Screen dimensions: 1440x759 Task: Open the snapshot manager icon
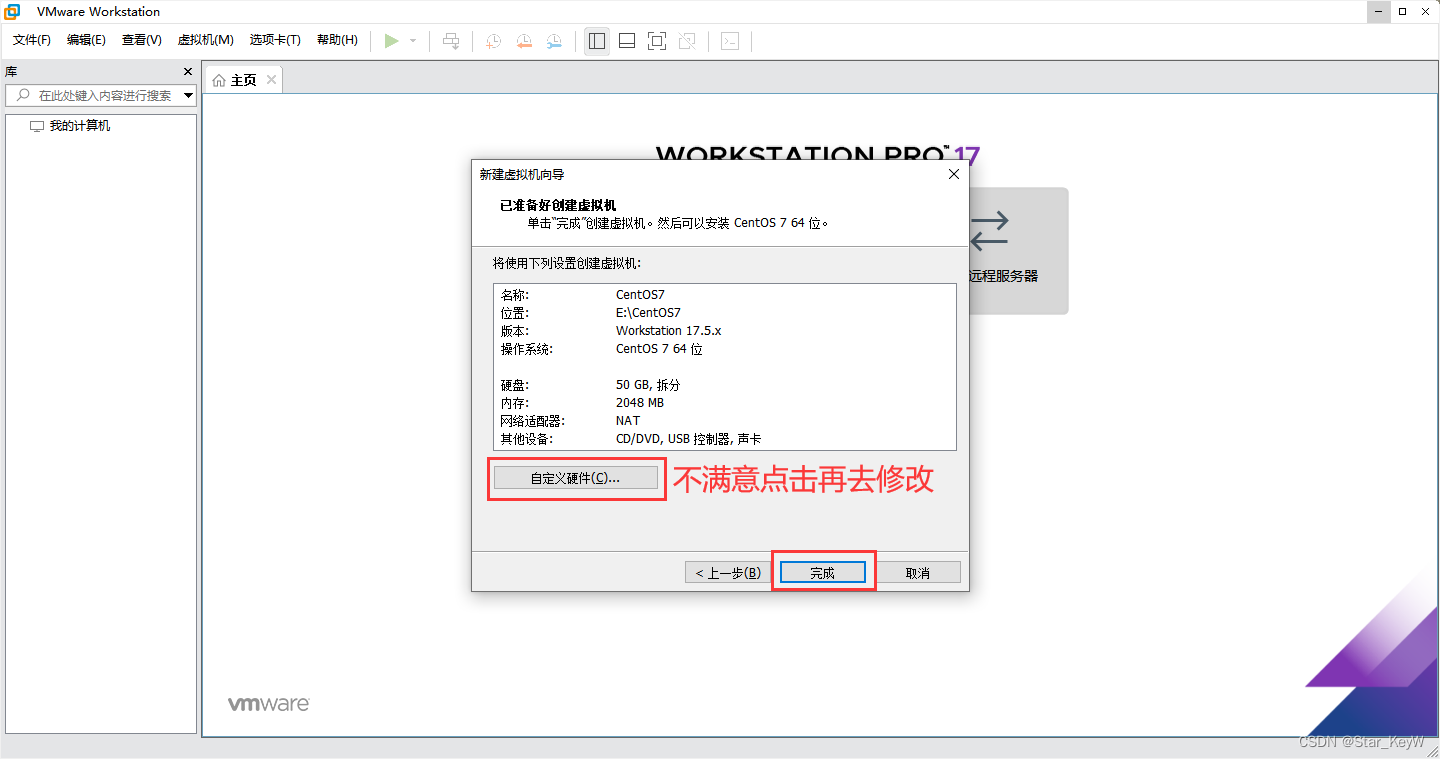pyautogui.click(x=554, y=41)
